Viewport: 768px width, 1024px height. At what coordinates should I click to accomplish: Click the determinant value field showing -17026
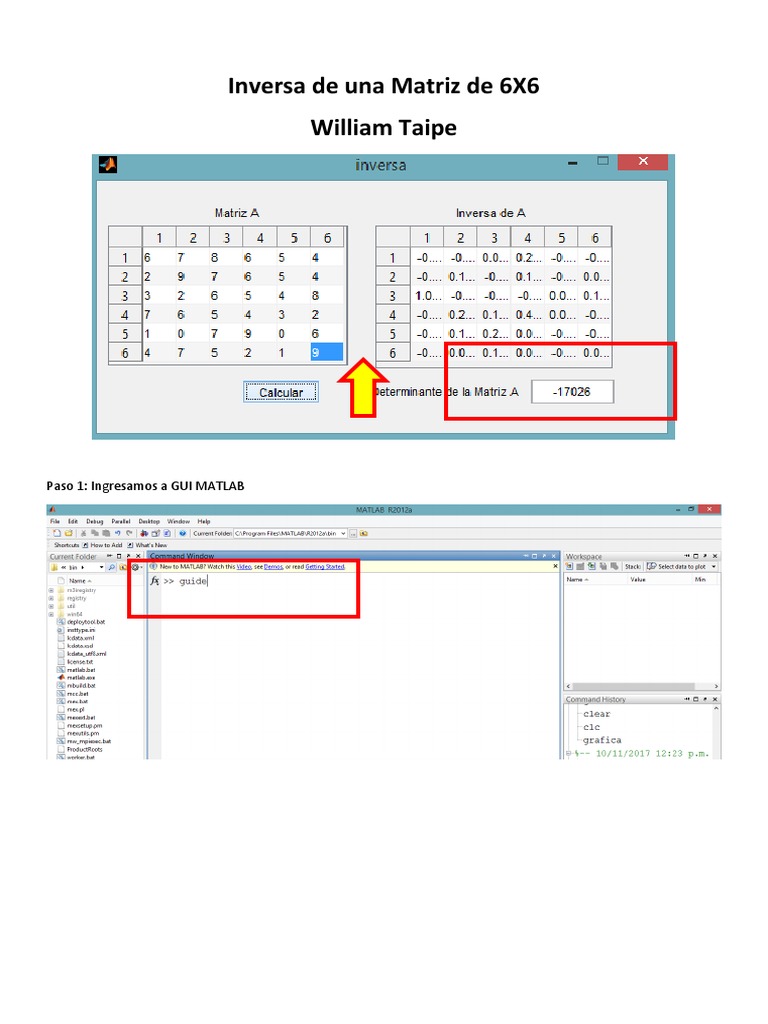click(572, 392)
